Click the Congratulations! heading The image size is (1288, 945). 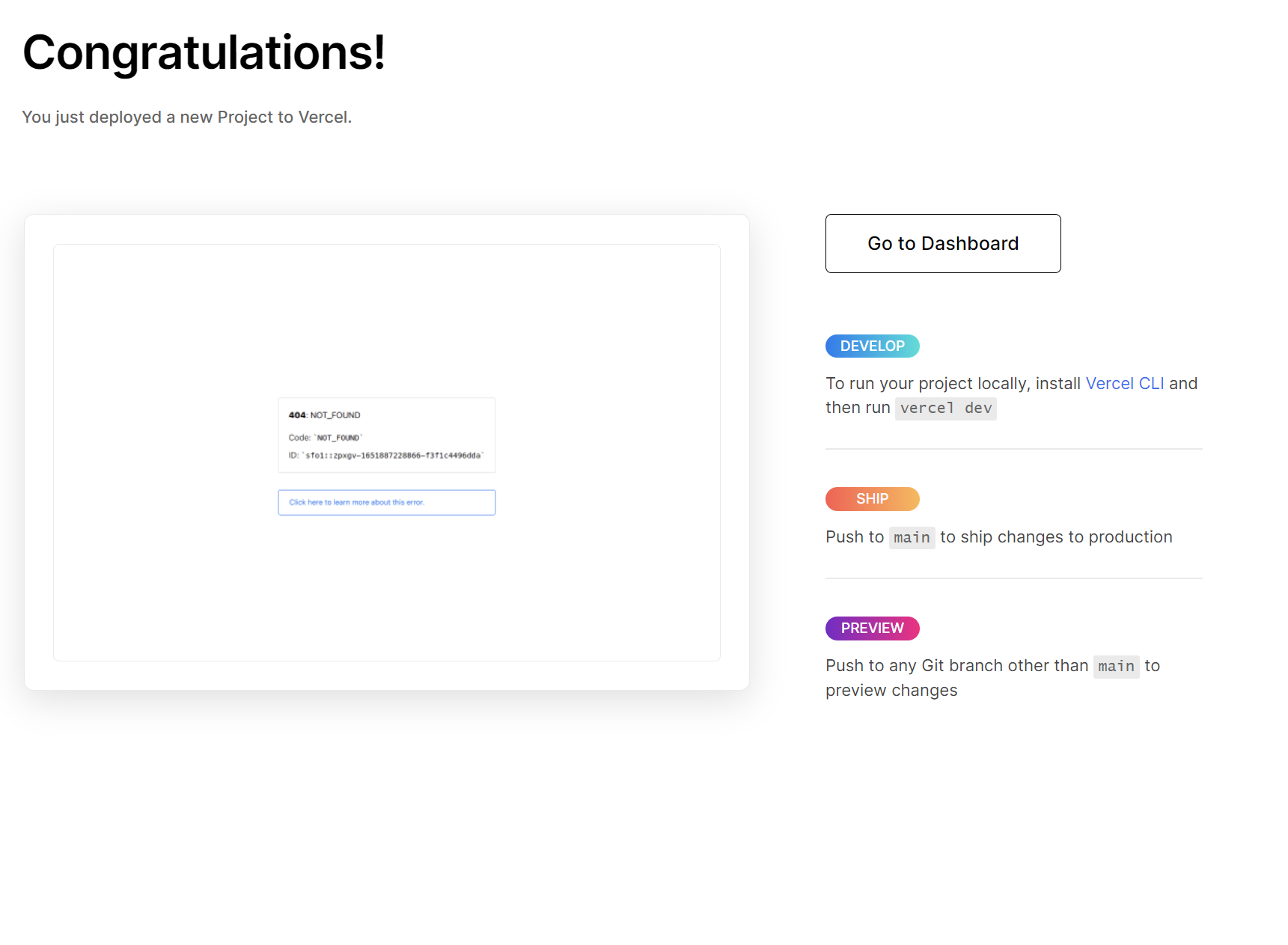click(x=204, y=53)
